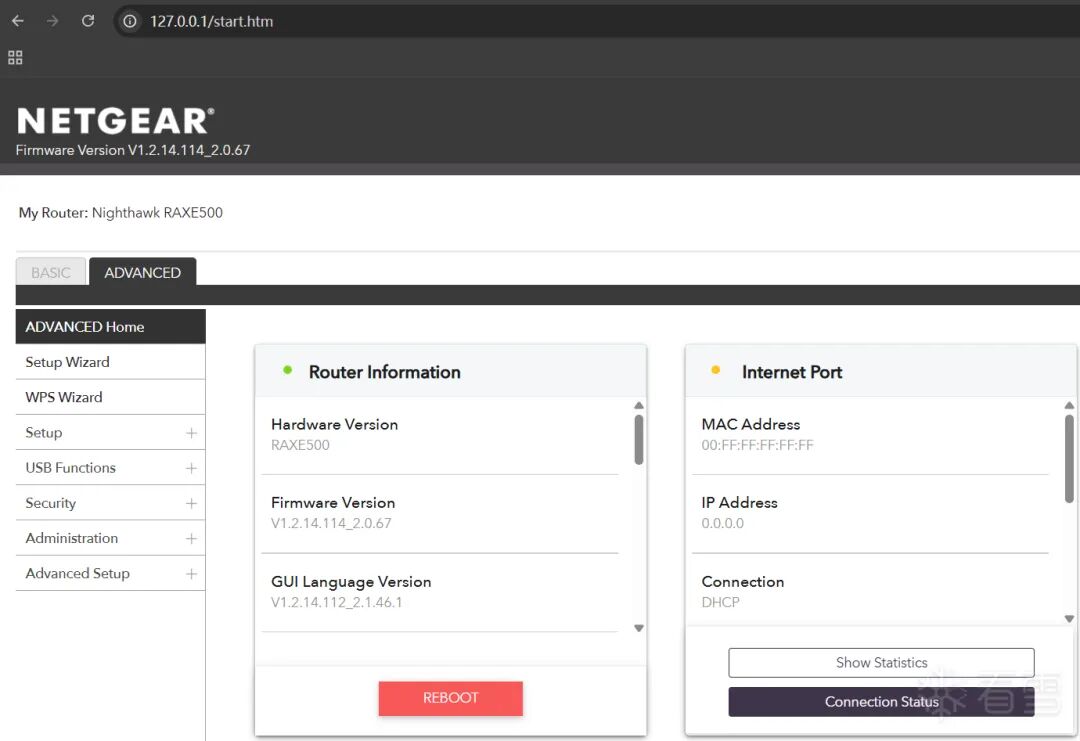This screenshot has width=1080, height=741.
Task: Click GUI Language Version label
Action: (351, 582)
